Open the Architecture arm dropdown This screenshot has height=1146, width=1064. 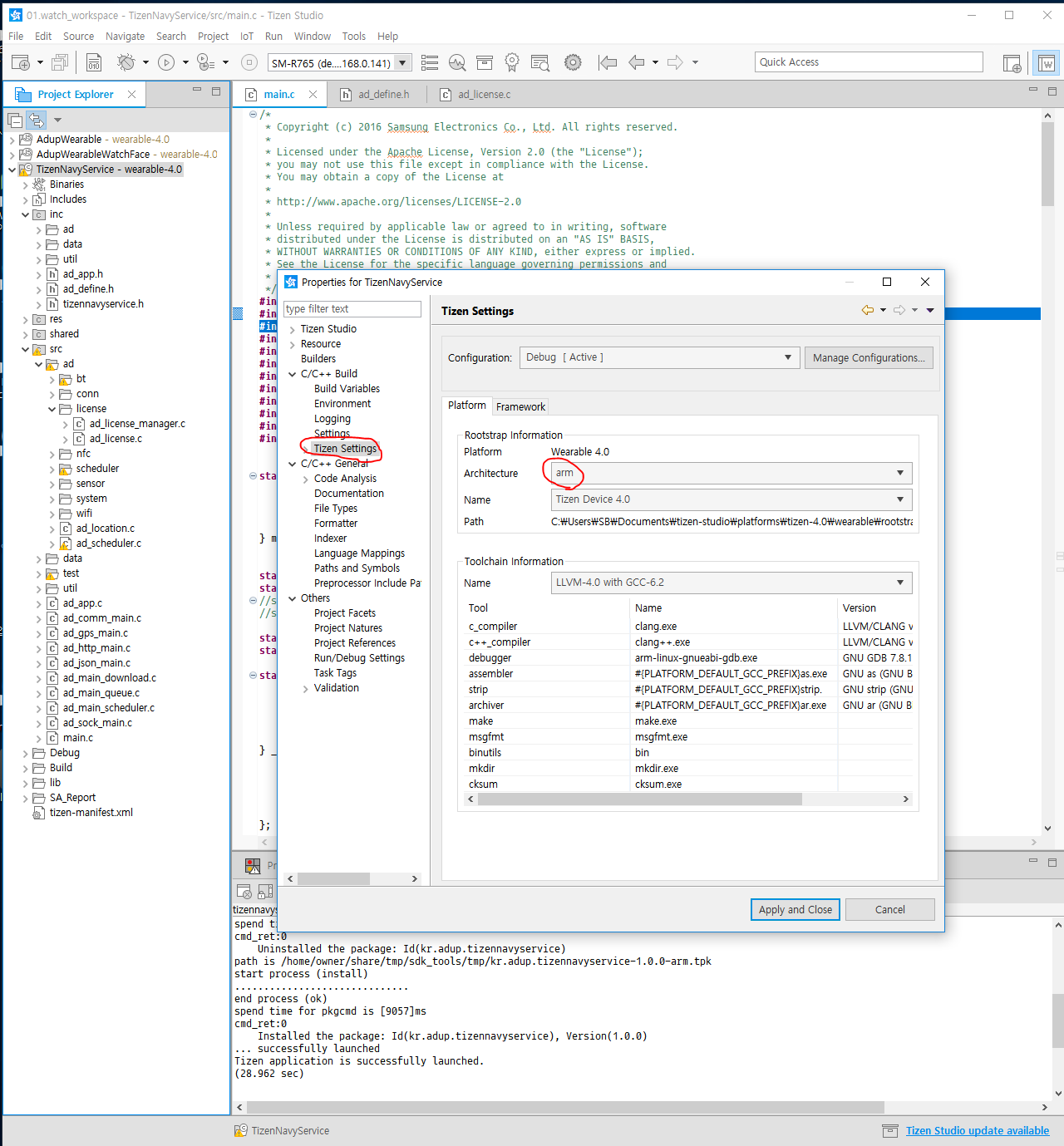pos(731,473)
